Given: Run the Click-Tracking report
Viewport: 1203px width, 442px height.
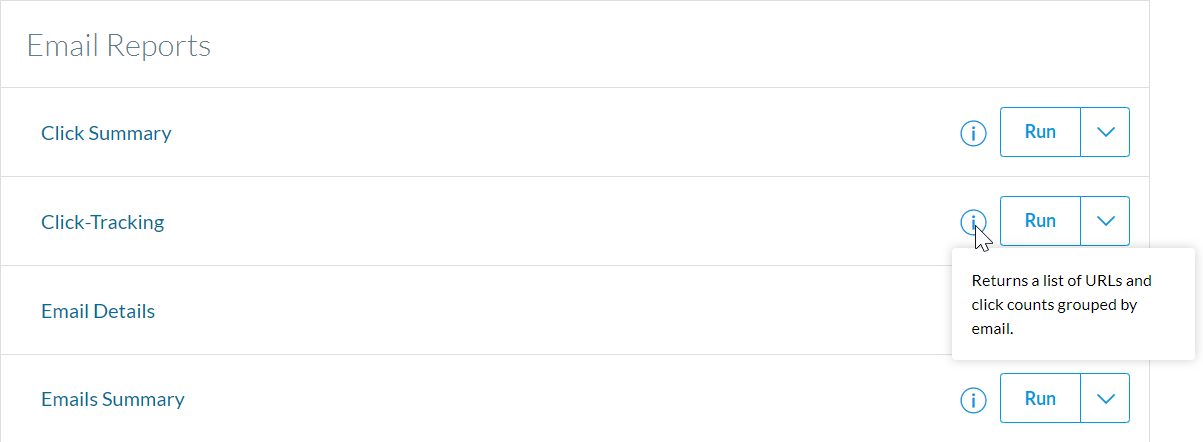Looking at the screenshot, I should (1040, 221).
